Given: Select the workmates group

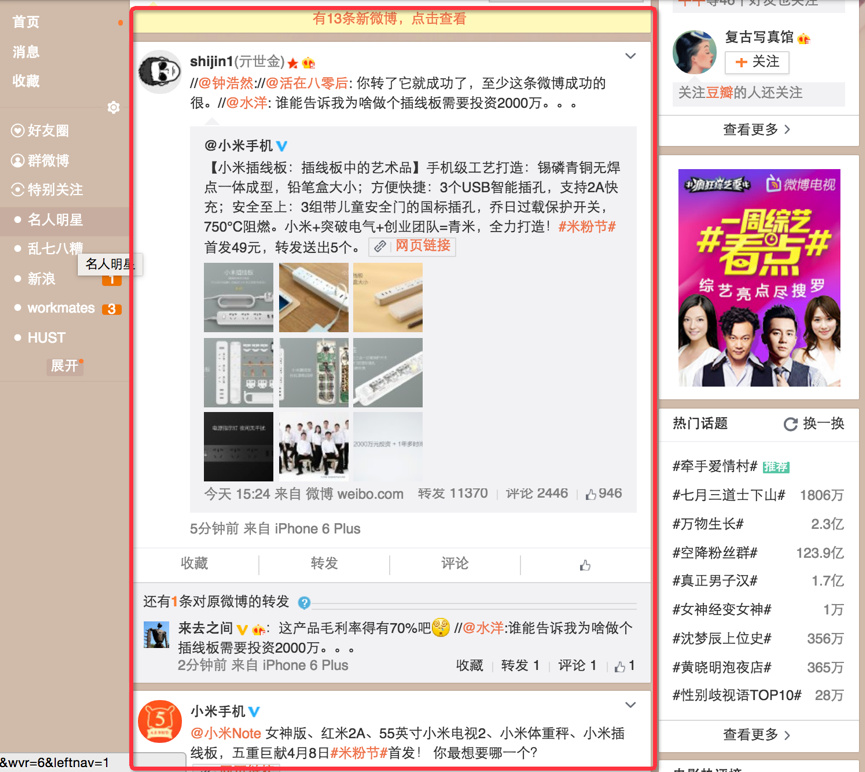Looking at the screenshot, I should click(61, 308).
